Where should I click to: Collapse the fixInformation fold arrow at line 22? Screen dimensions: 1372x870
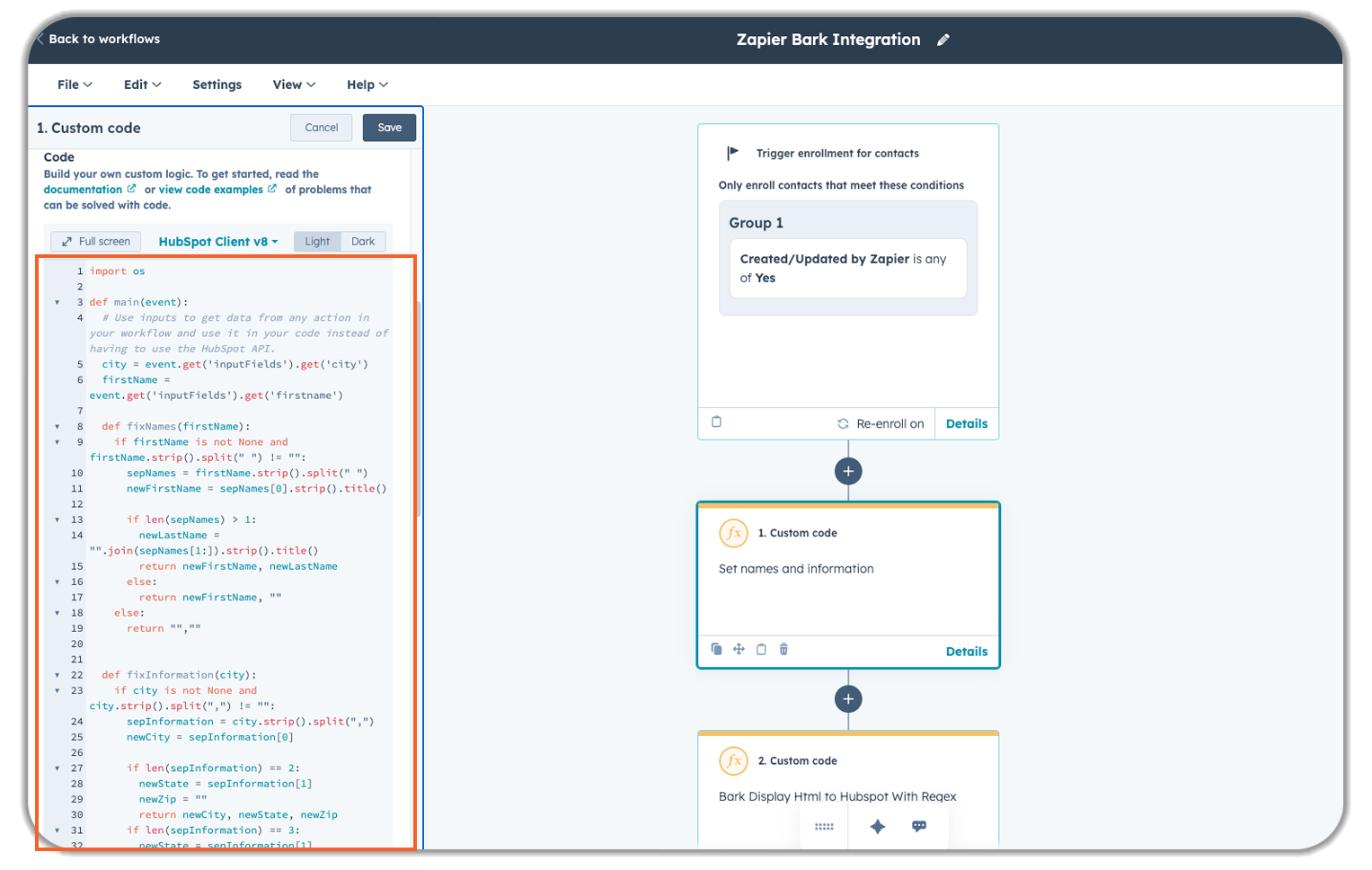pyautogui.click(x=58, y=675)
